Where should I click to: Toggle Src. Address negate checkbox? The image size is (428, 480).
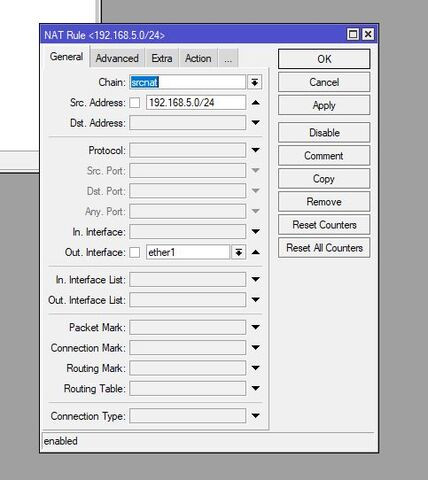tap(135, 102)
